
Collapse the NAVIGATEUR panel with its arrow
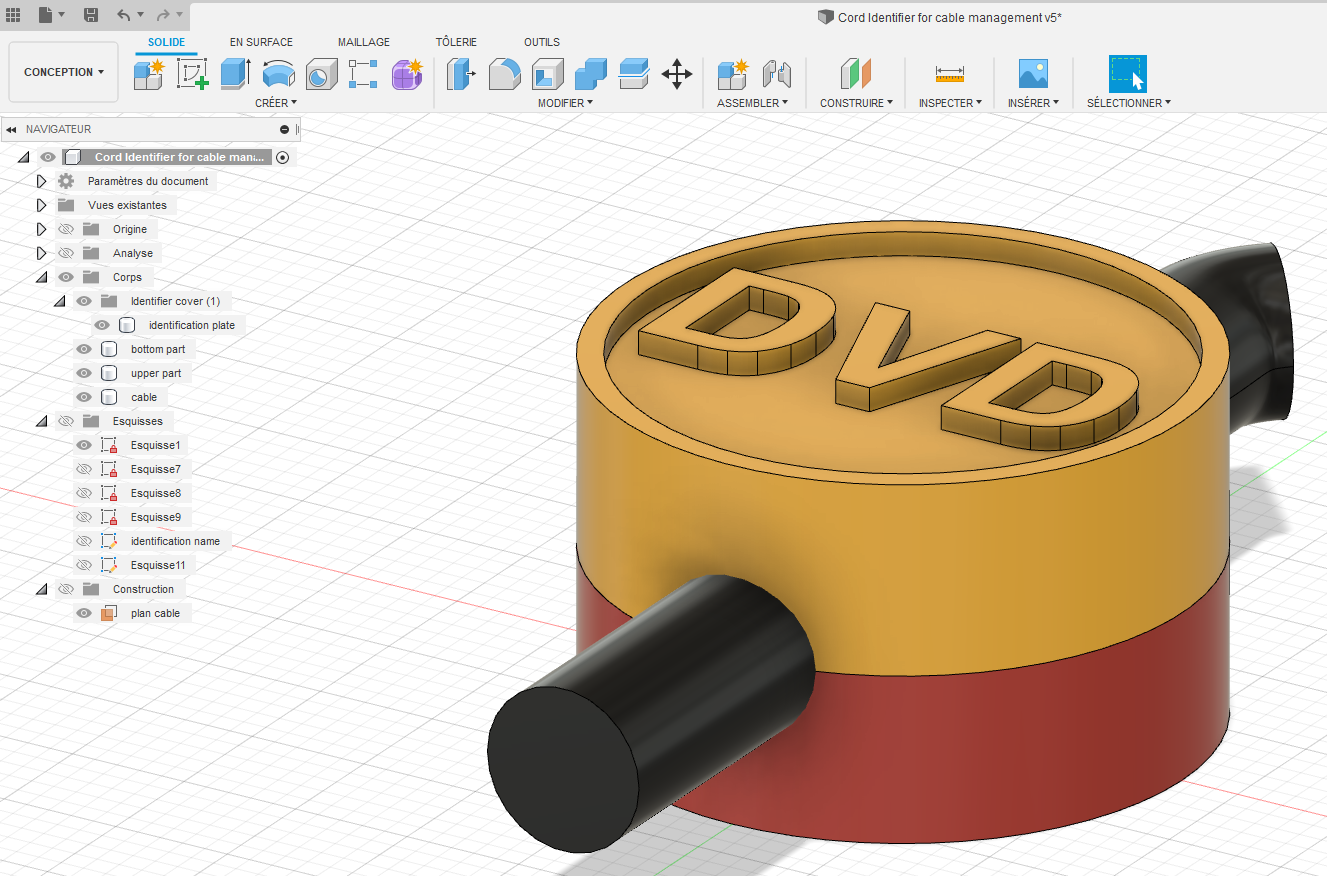point(11,129)
